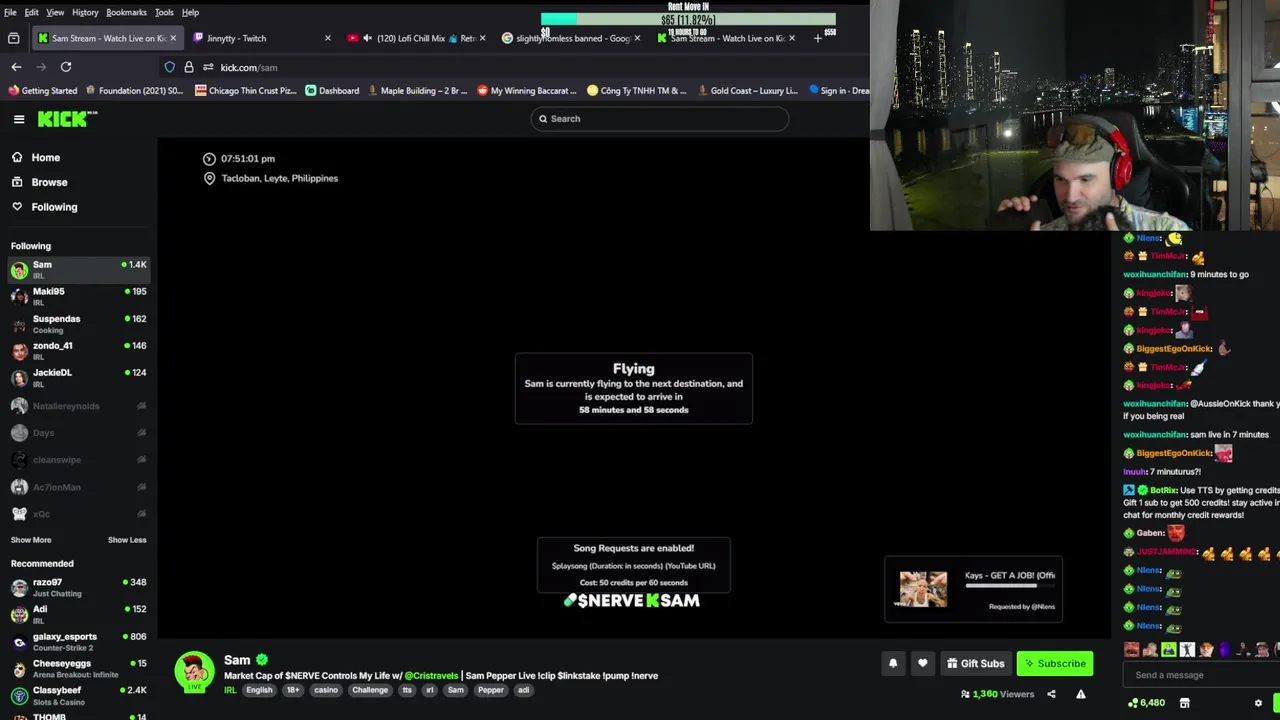Reload the page with refresh icon
Screen dimensions: 1280x720
tap(66, 67)
